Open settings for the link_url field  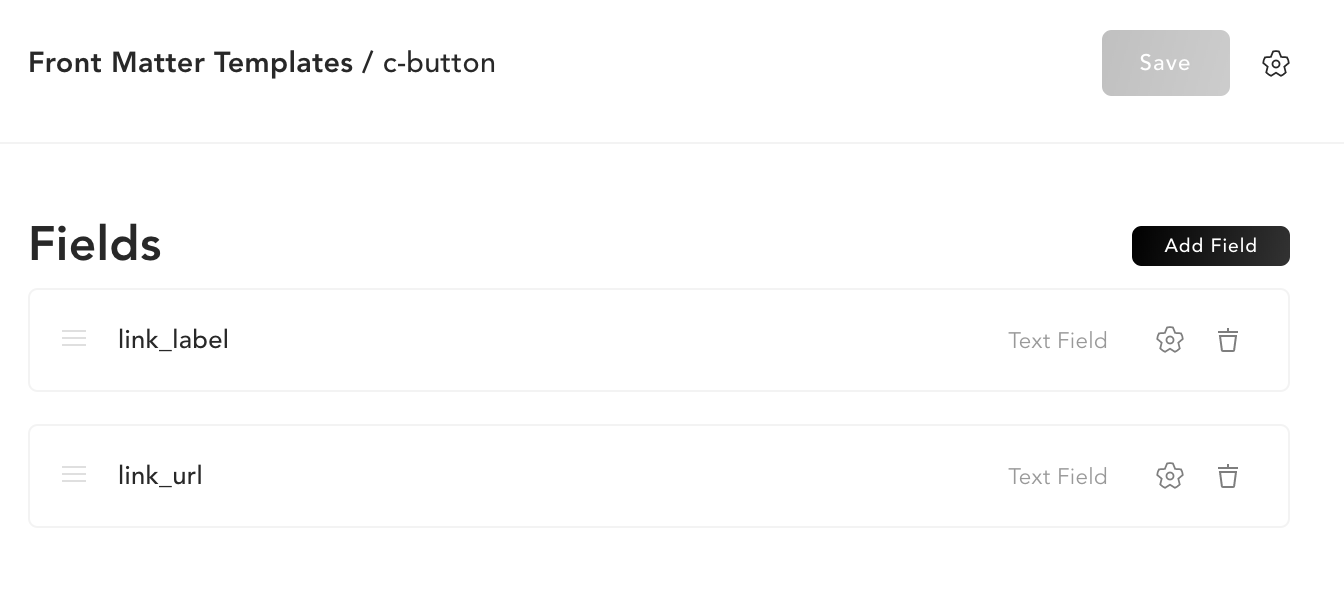pyautogui.click(x=1170, y=476)
